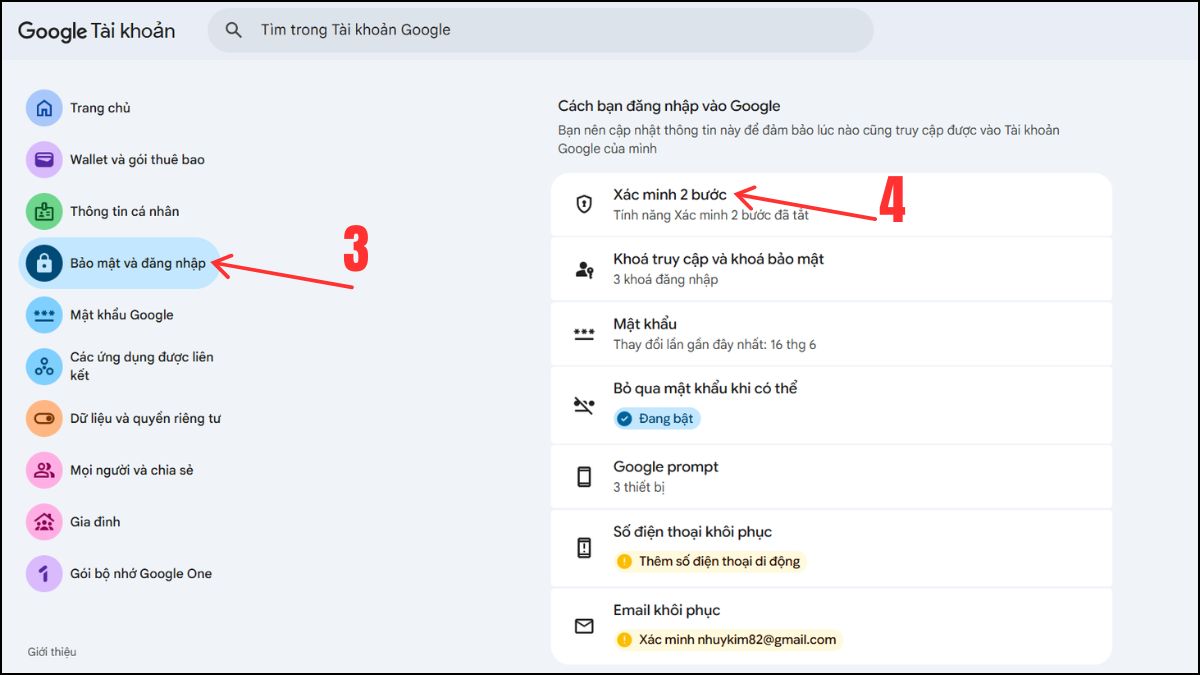Click the Bảo mật padlock icon
Screen dimensions: 1200x675
44,263
